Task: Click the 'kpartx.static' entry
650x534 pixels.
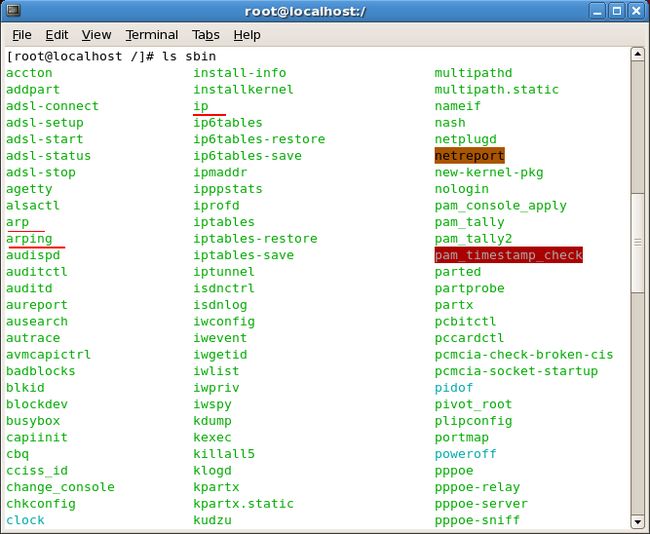Action: point(243,504)
